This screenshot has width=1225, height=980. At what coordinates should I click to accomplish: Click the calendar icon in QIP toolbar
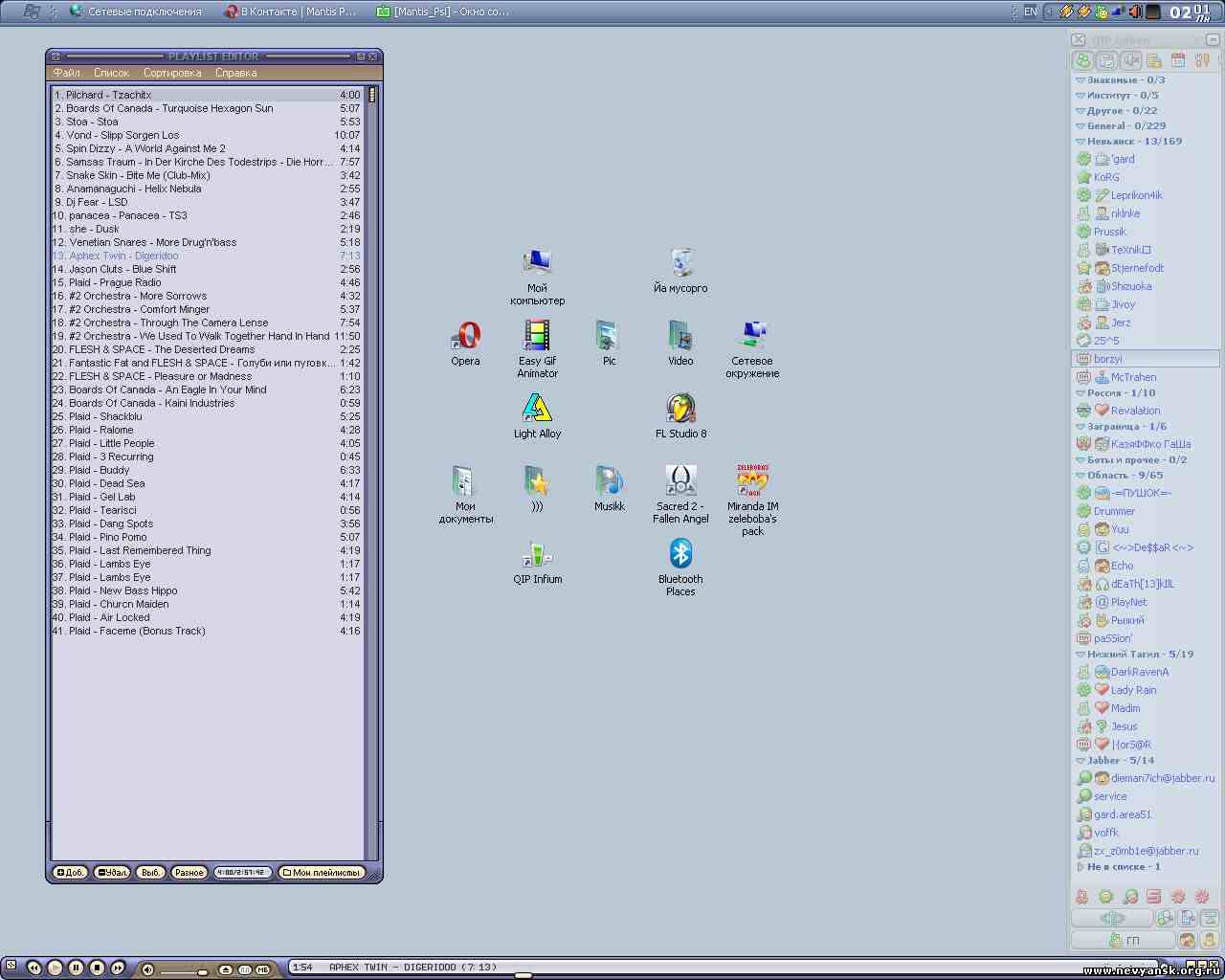[x=1178, y=60]
